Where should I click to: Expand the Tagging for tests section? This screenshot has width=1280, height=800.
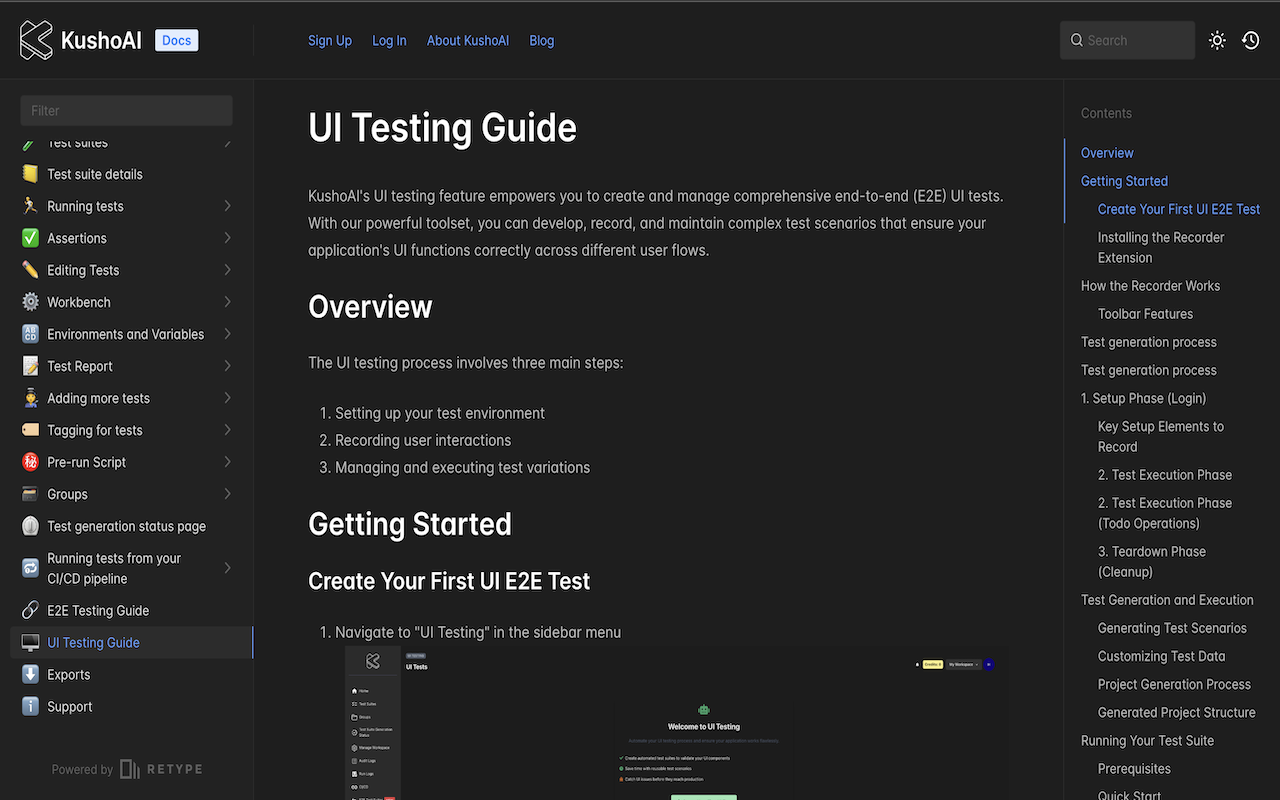click(227, 429)
